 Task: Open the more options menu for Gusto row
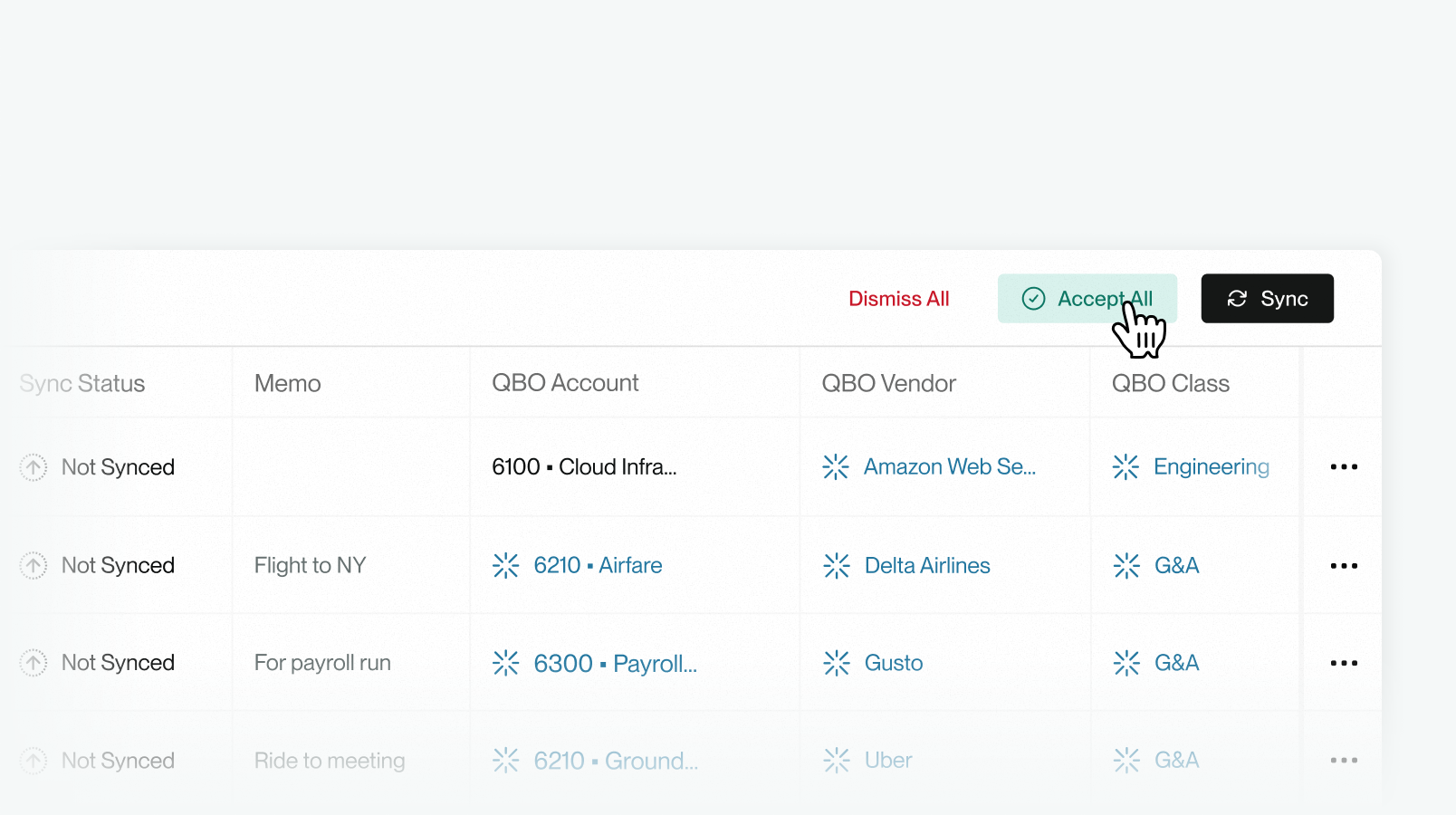[x=1344, y=663]
